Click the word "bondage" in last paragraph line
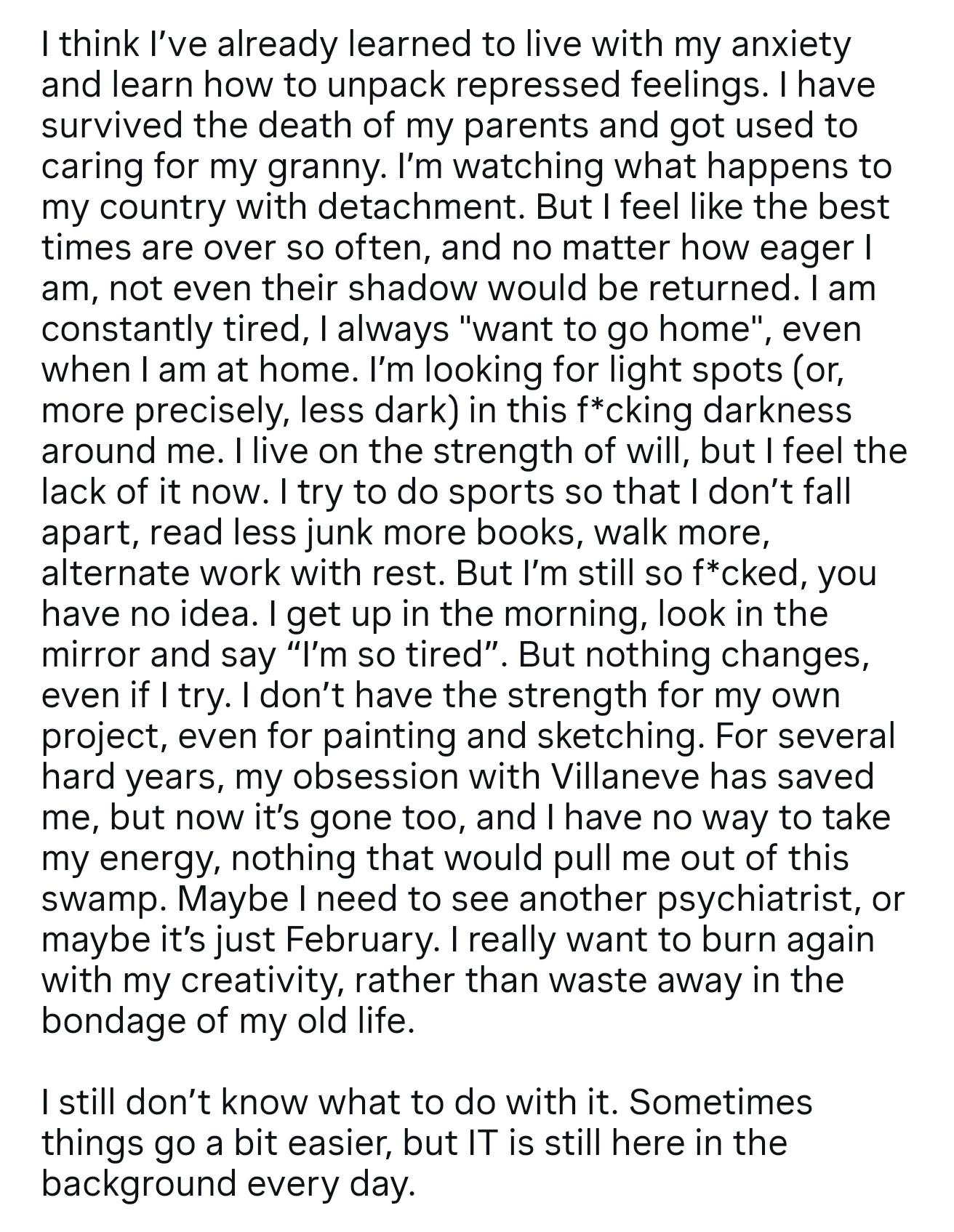This screenshot has height=1232, width=954. [112, 1022]
